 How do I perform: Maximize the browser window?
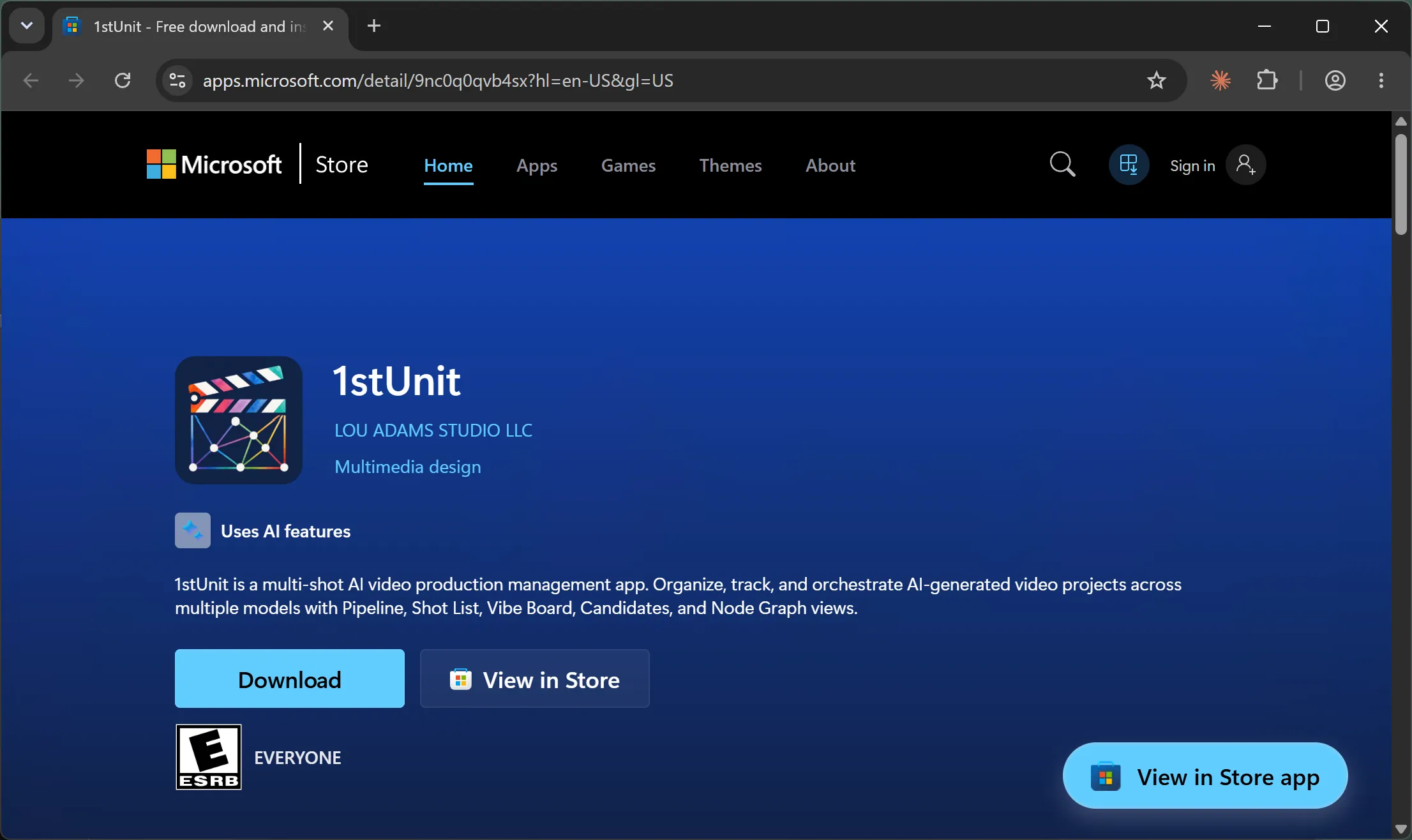pyautogui.click(x=1323, y=26)
